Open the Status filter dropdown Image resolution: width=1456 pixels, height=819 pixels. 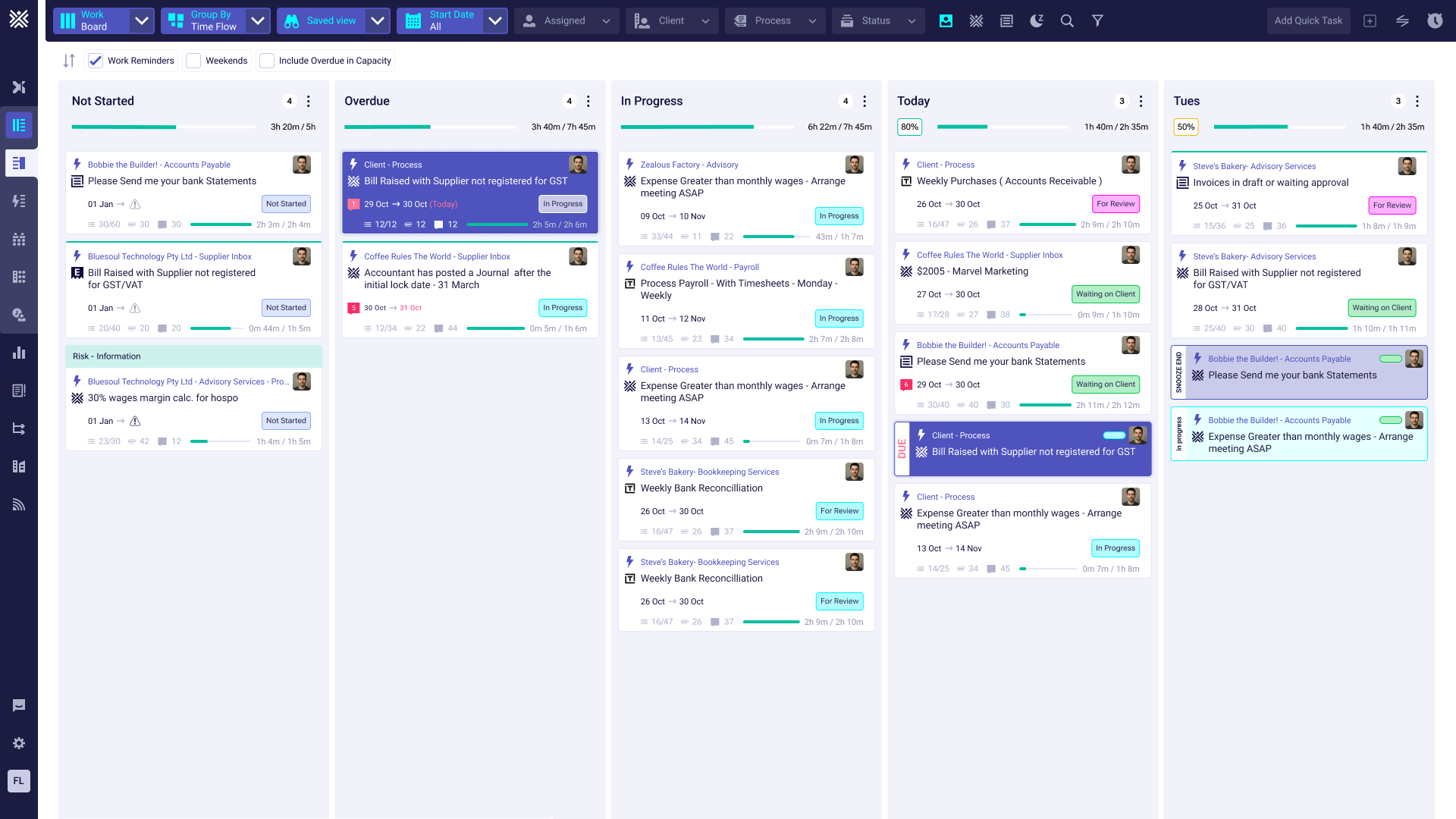[878, 21]
